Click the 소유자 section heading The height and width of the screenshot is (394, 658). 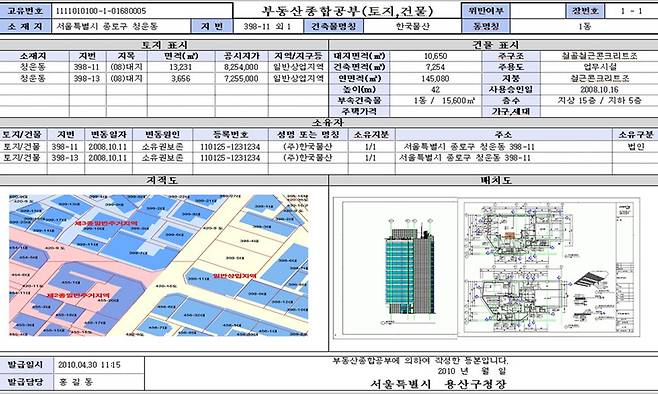tap(328, 123)
